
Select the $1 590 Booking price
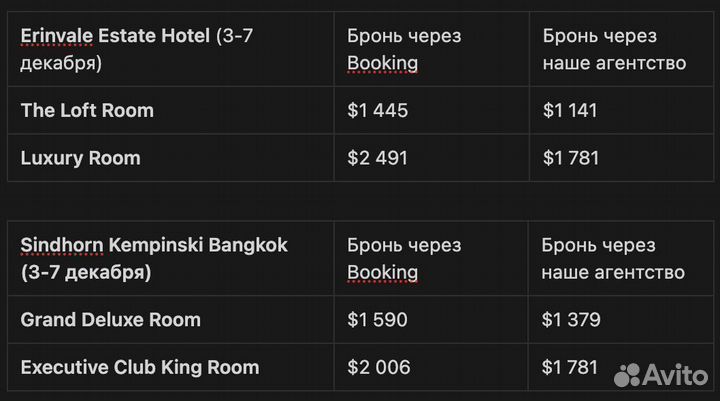377,320
